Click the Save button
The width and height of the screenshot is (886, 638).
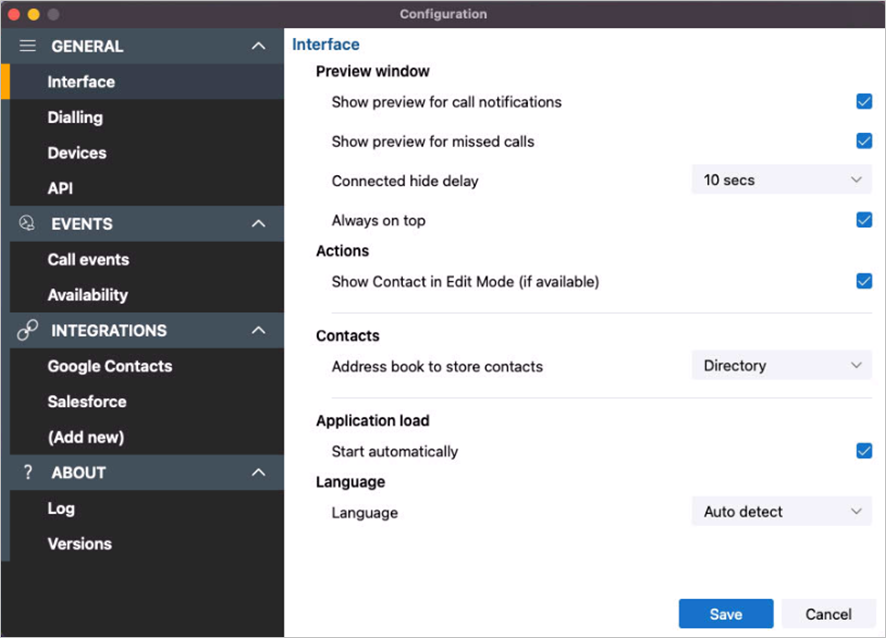(726, 614)
